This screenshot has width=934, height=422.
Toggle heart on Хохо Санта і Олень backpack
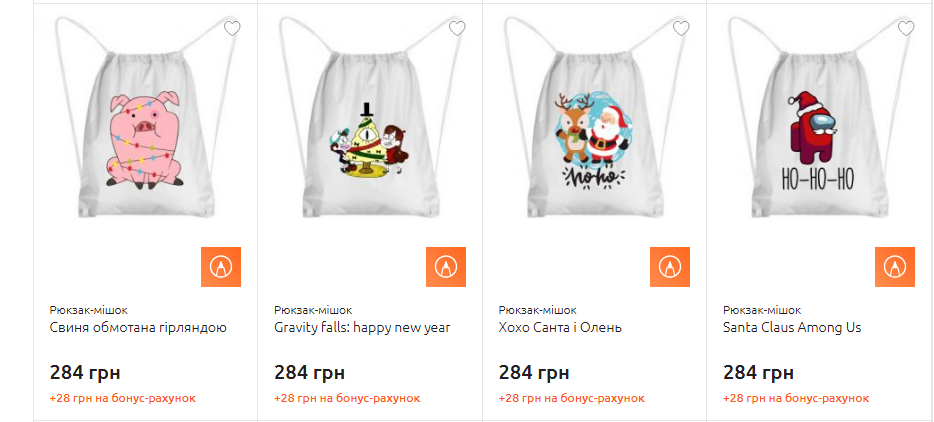681,28
